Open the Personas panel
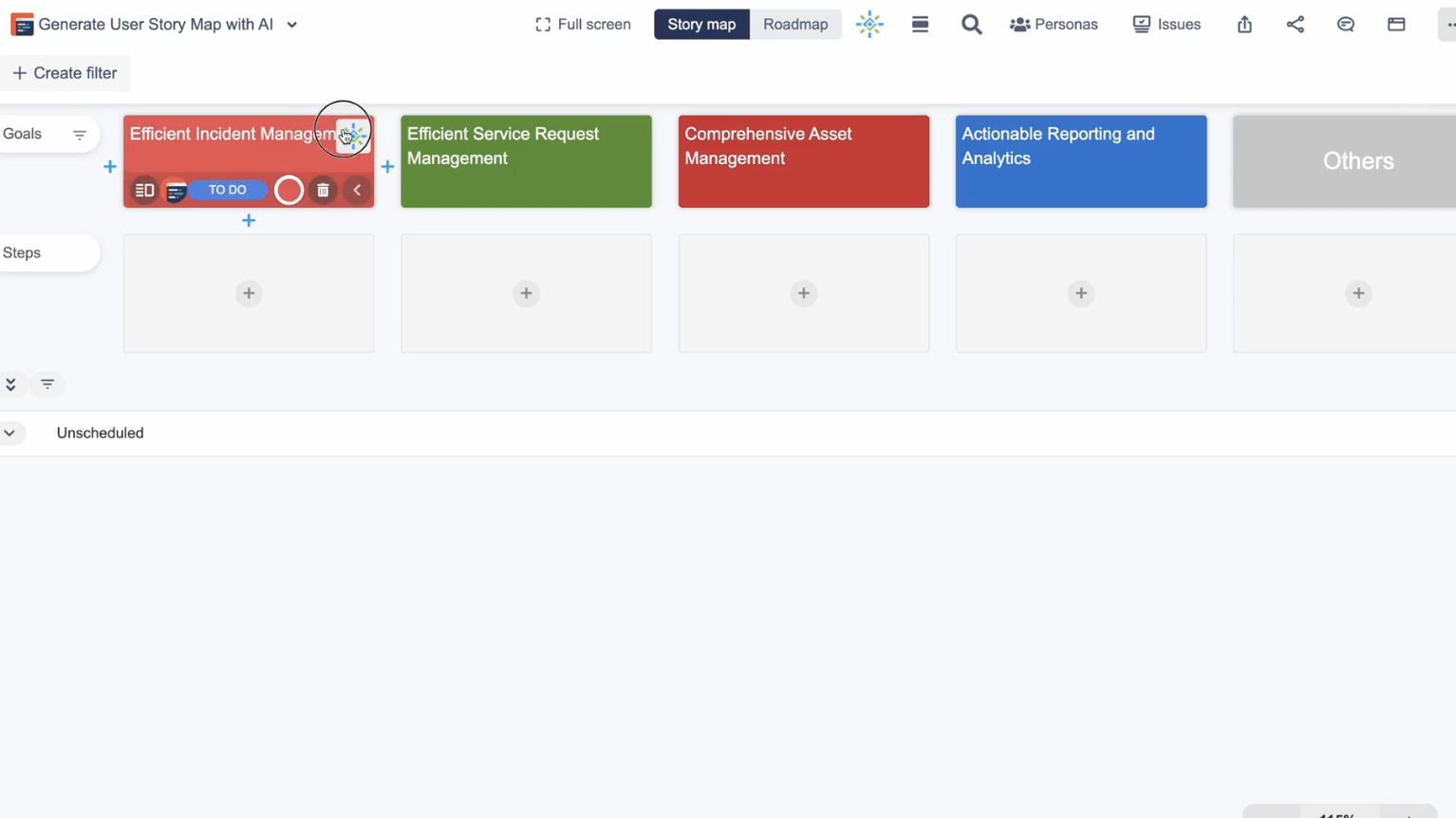The width and height of the screenshot is (1456, 818). point(1054,25)
